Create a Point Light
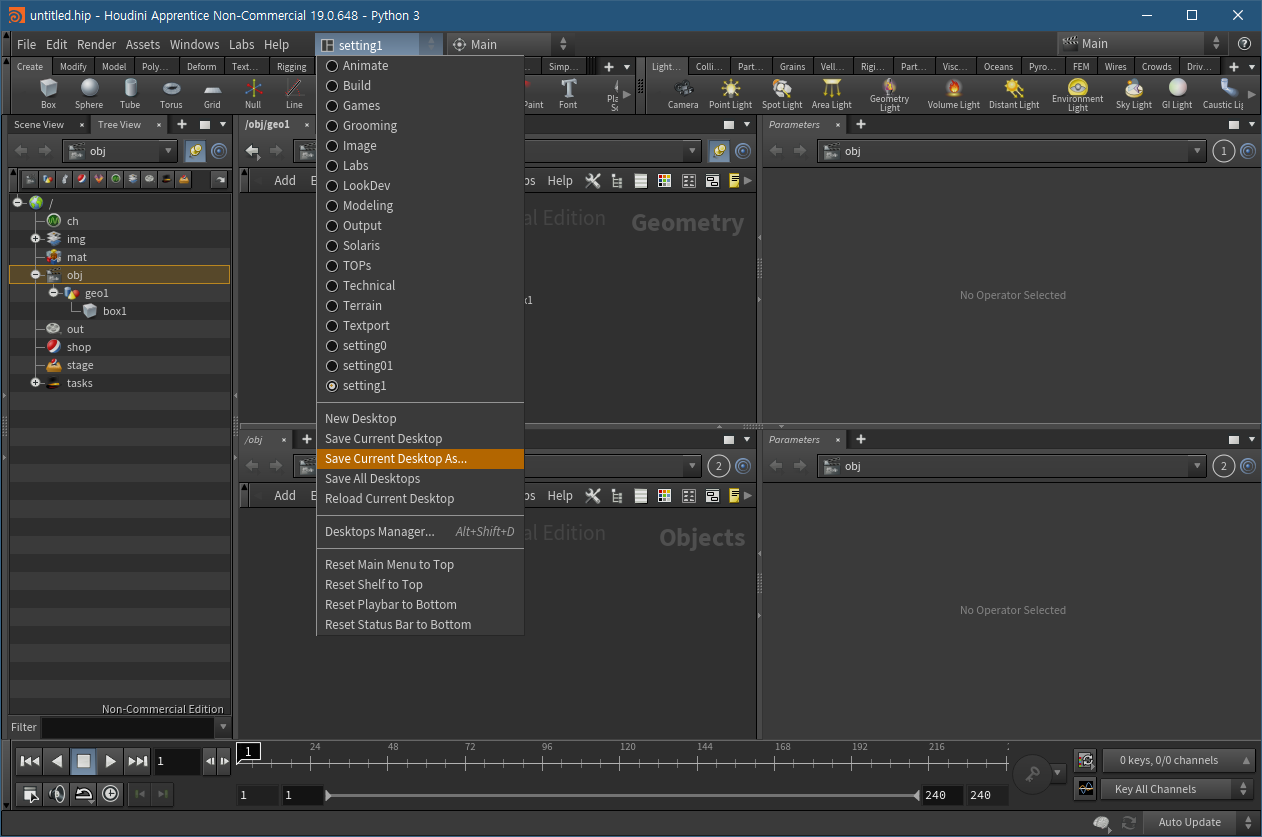 pyautogui.click(x=730, y=94)
